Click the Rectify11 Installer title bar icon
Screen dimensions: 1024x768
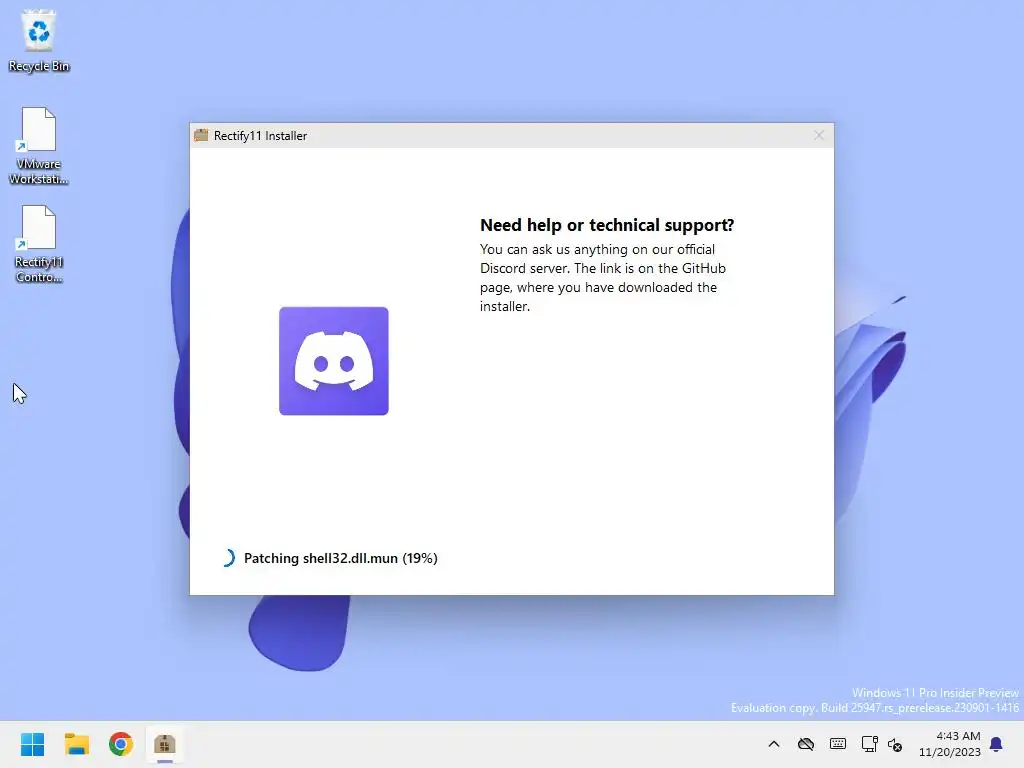pos(201,135)
